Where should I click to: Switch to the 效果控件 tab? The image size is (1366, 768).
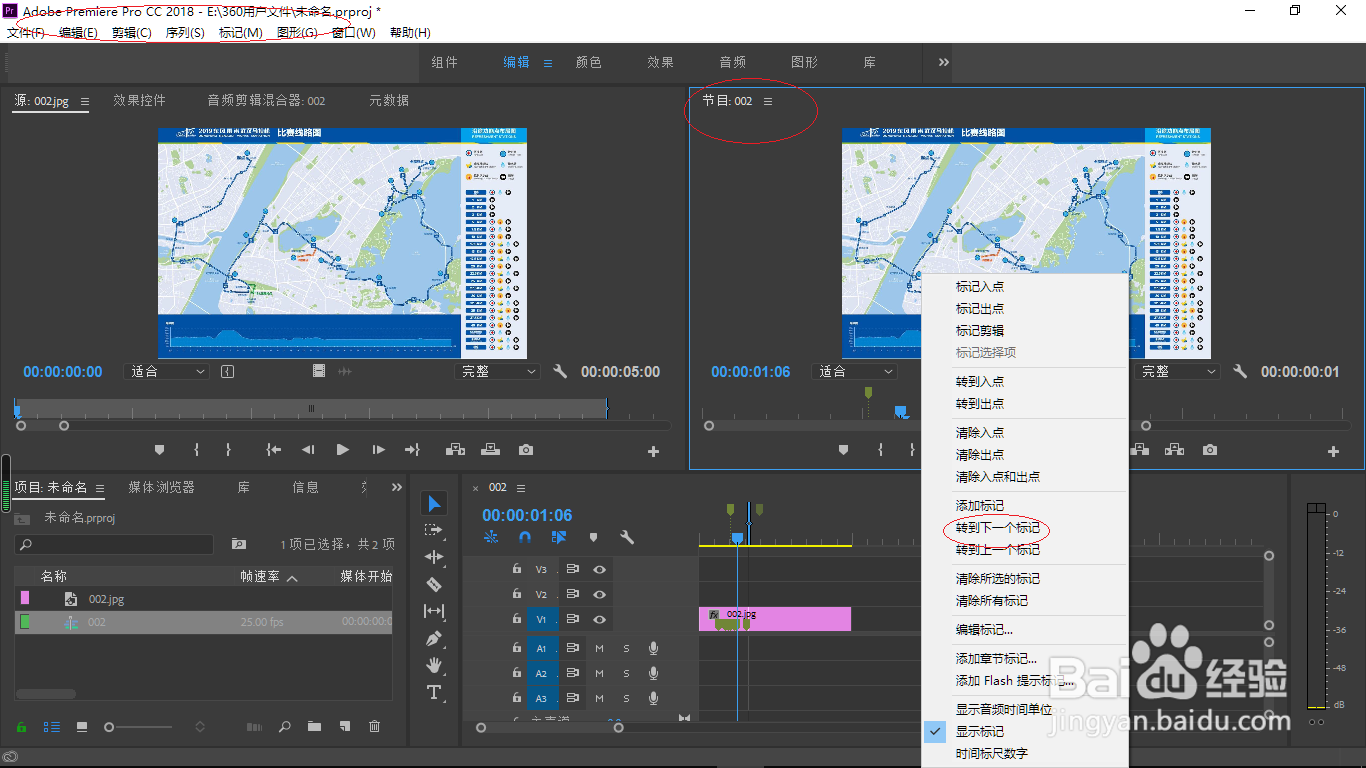pyautogui.click(x=139, y=100)
